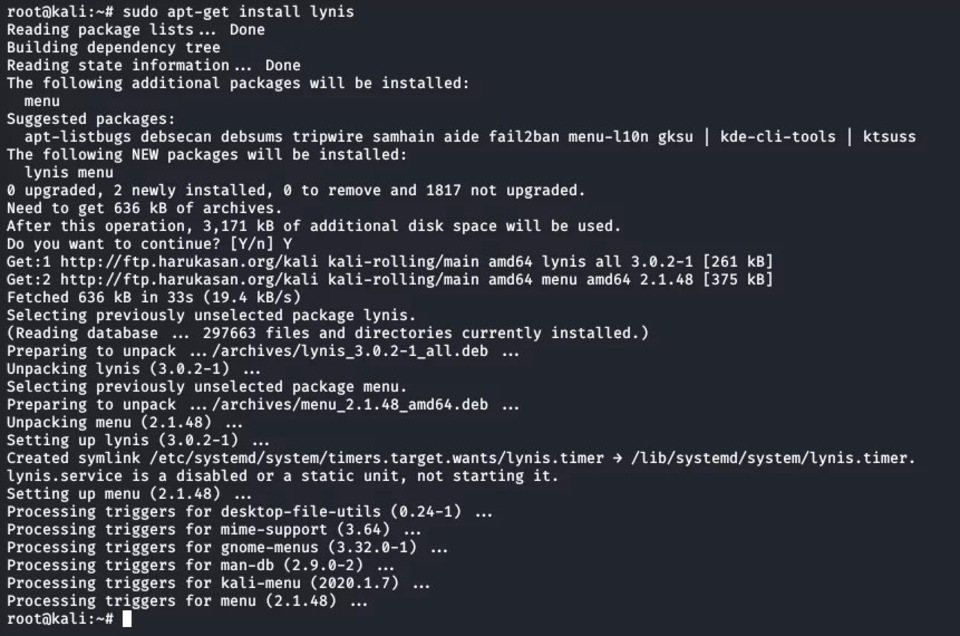The height and width of the screenshot is (636, 960).
Task: Click the 'lynis.service is a disabled' message
Action: tap(282, 476)
